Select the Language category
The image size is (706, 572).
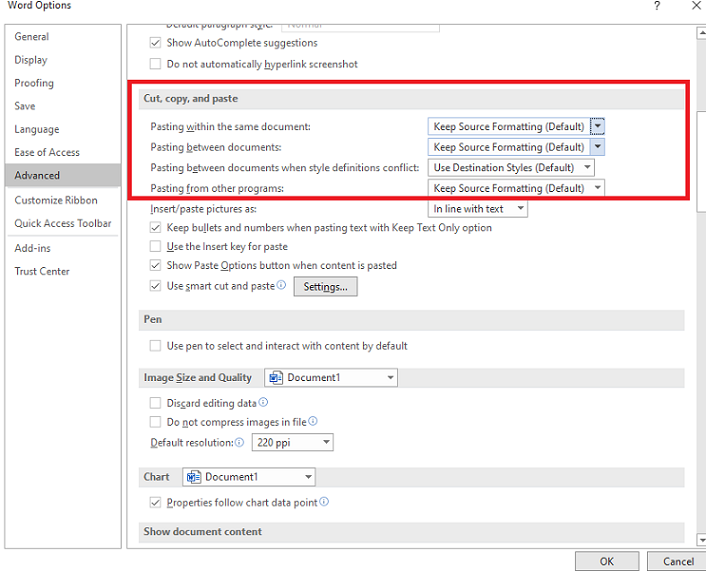click(x=63, y=129)
